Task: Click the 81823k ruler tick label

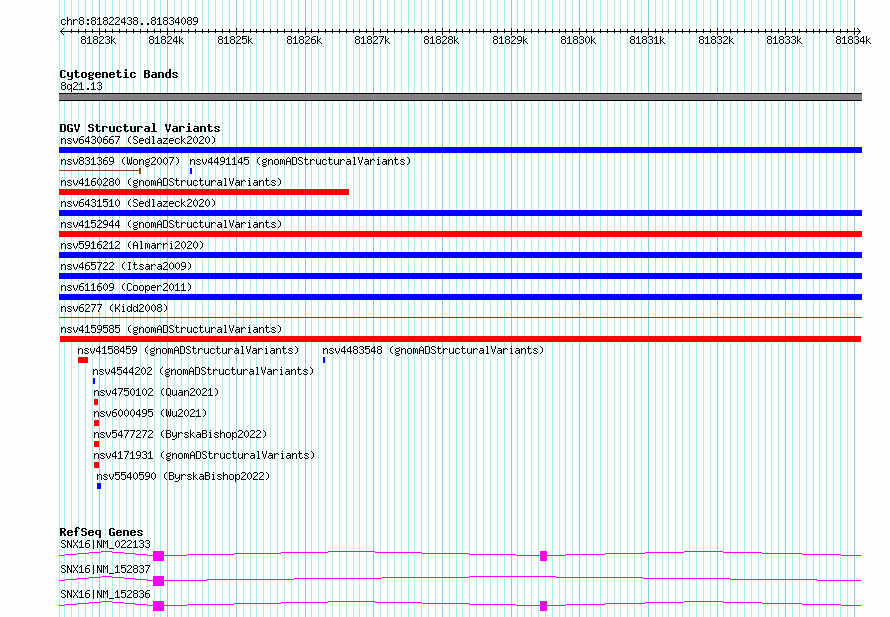Action: point(98,40)
